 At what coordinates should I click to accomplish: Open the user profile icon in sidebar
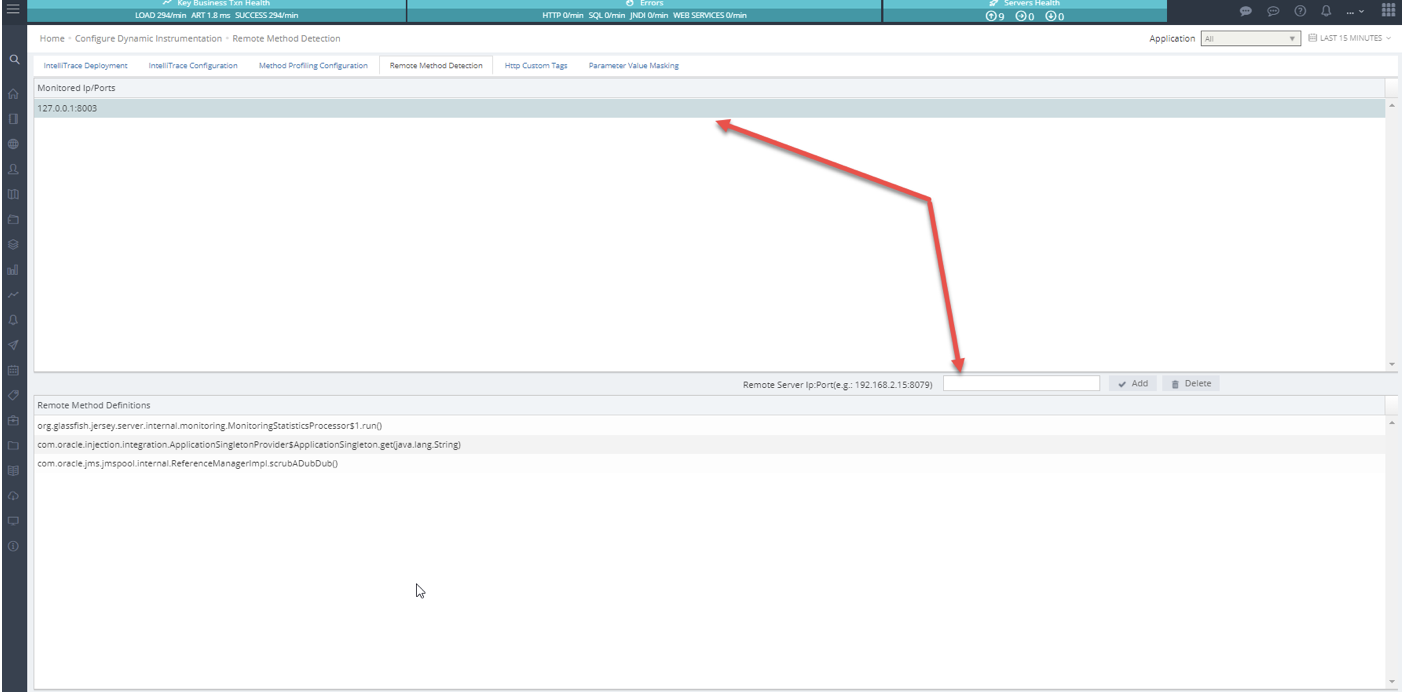pyautogui.click(x=13, y=169)
